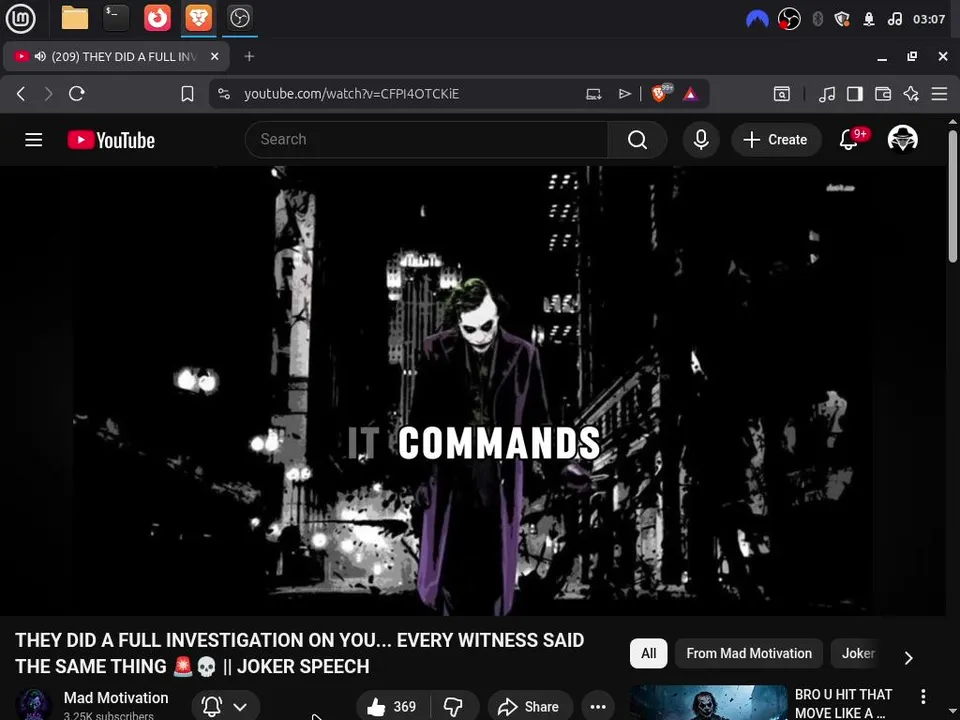
Task: Open the BRO U HIT THAT recommended thumbnail
Action: coord(708,703)
